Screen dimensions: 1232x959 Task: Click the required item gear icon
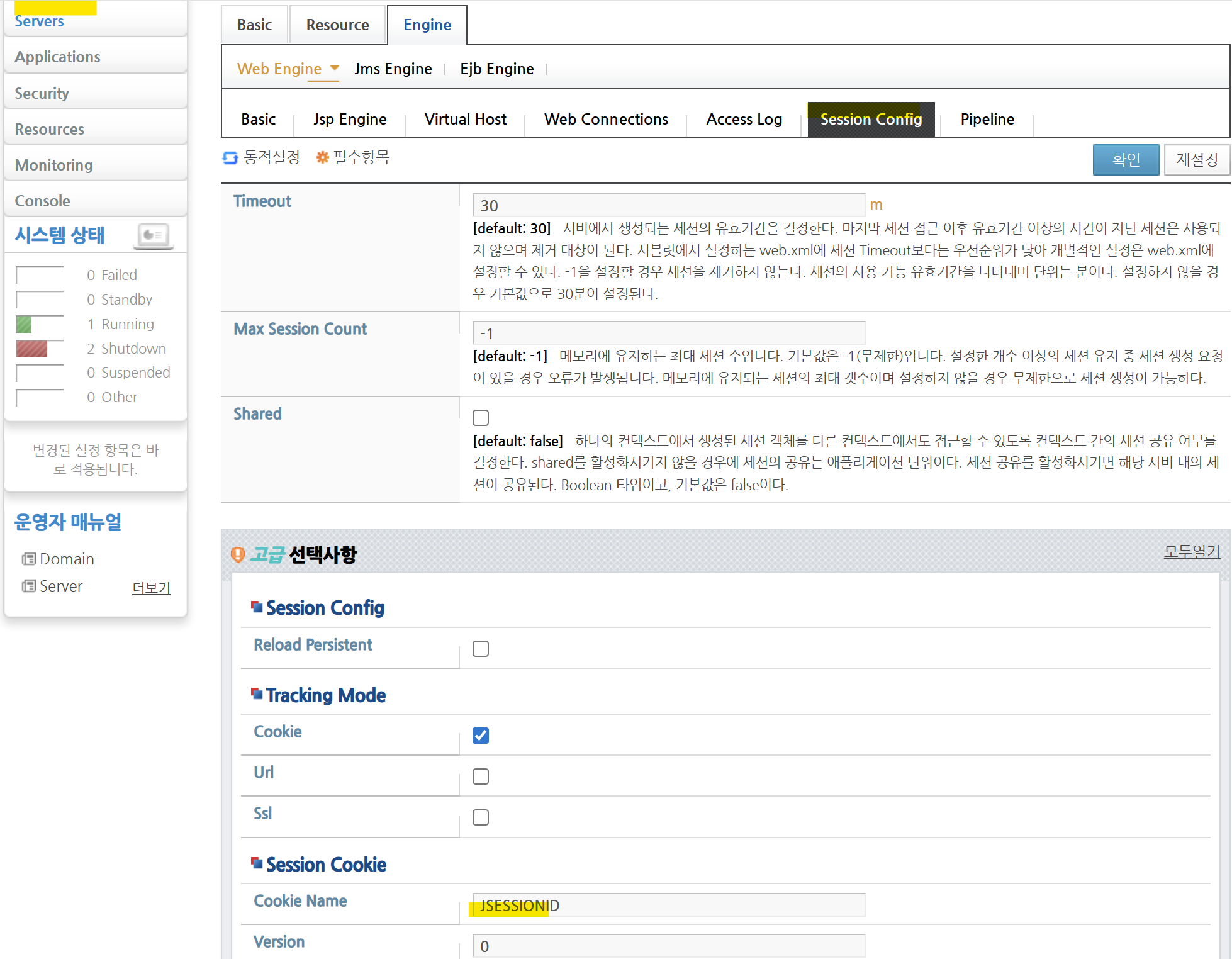coord(322,157)
